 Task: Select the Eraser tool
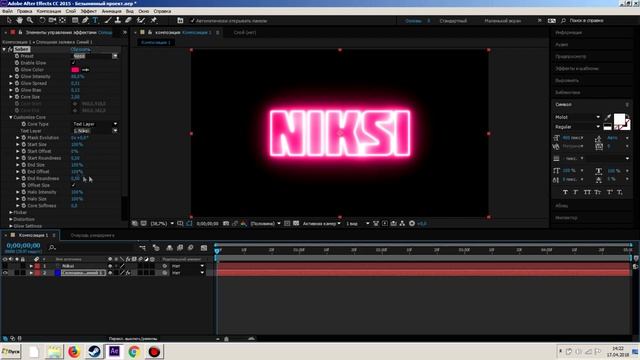tap(128, 20)
